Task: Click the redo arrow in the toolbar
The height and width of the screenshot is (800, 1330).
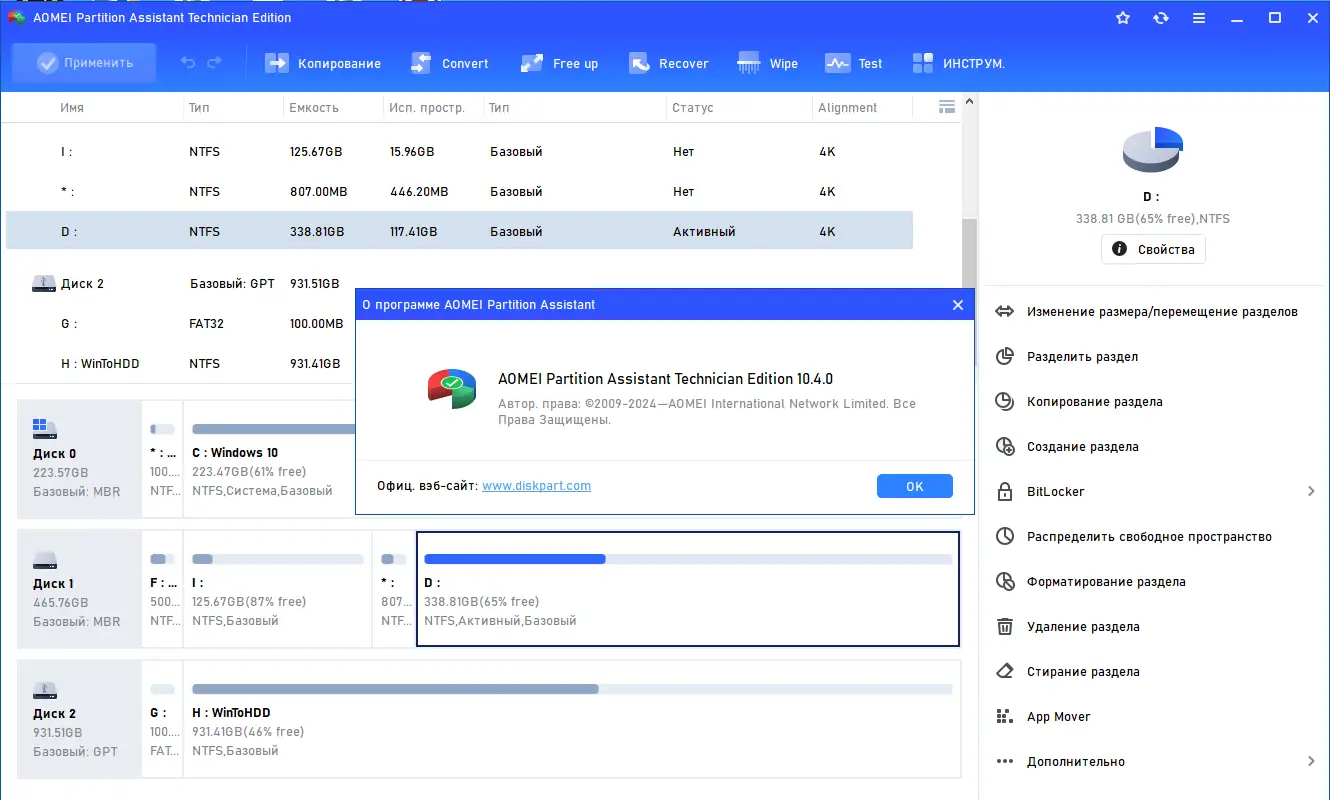Action: [214, 63]
